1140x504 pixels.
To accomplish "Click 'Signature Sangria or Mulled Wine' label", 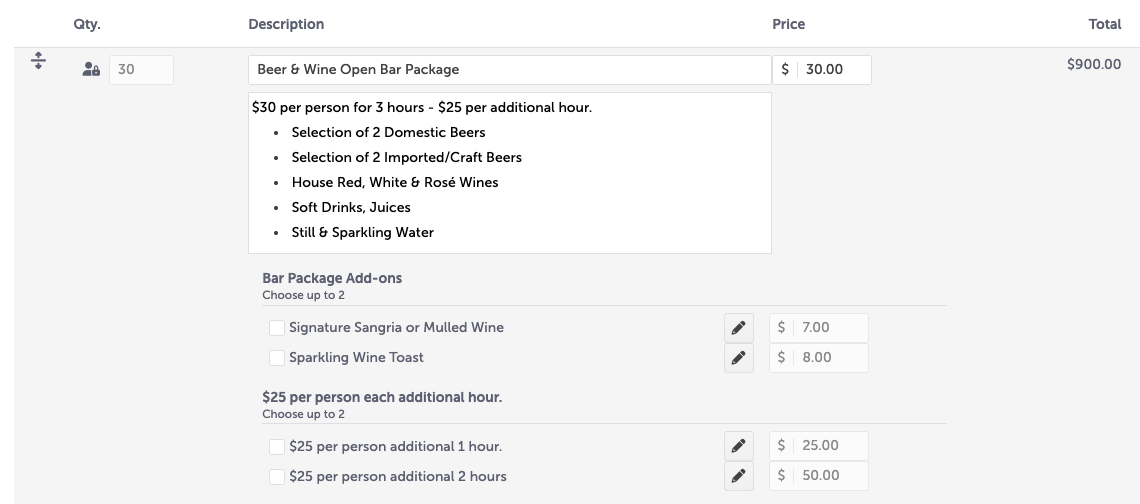I will [396, 328].
